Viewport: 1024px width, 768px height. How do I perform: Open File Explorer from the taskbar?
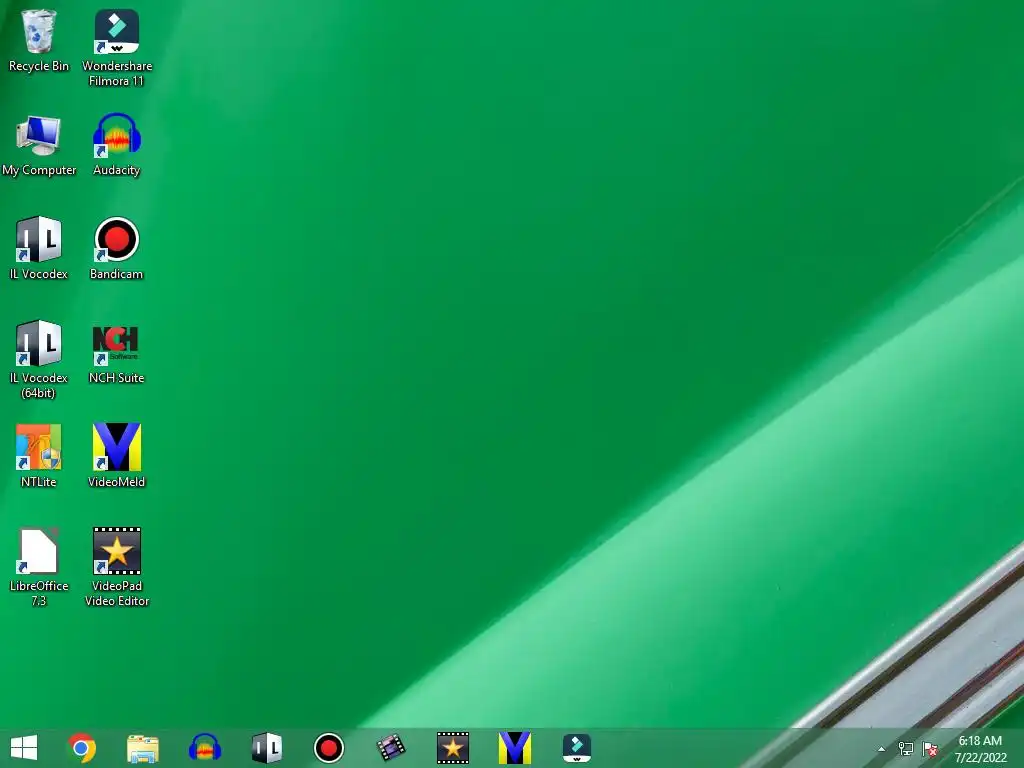pyautogui.click(x=142, y=748)
